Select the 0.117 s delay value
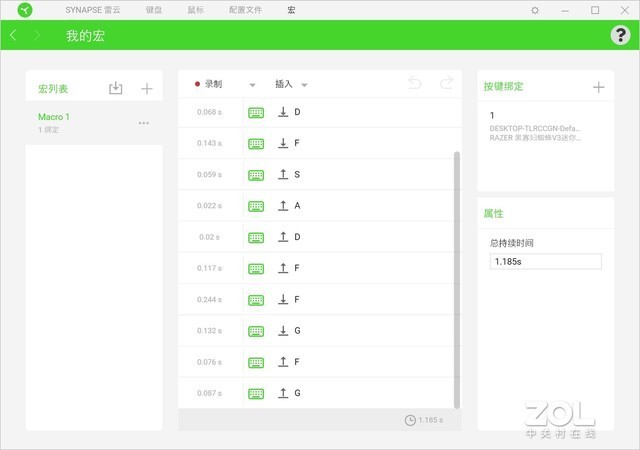 tap(209, 268)
